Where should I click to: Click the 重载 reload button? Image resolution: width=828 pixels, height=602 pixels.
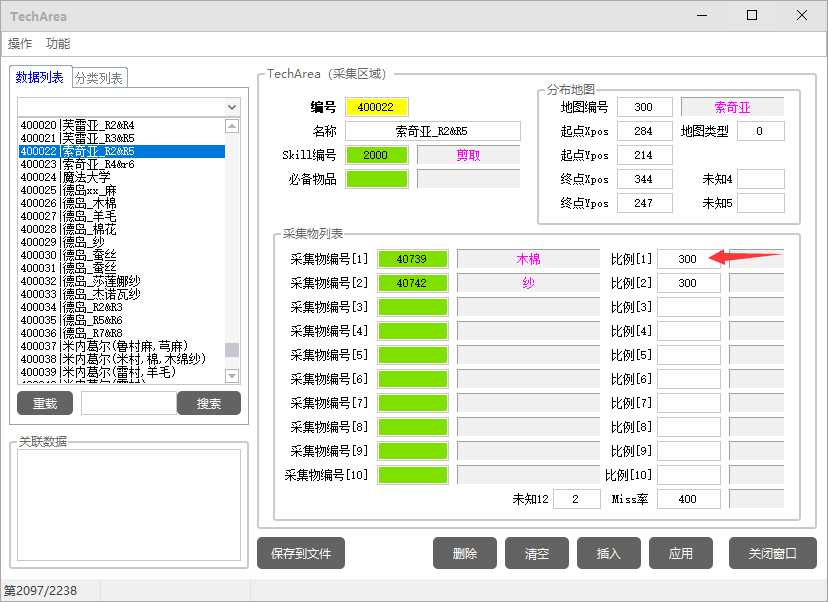(45, 403)
